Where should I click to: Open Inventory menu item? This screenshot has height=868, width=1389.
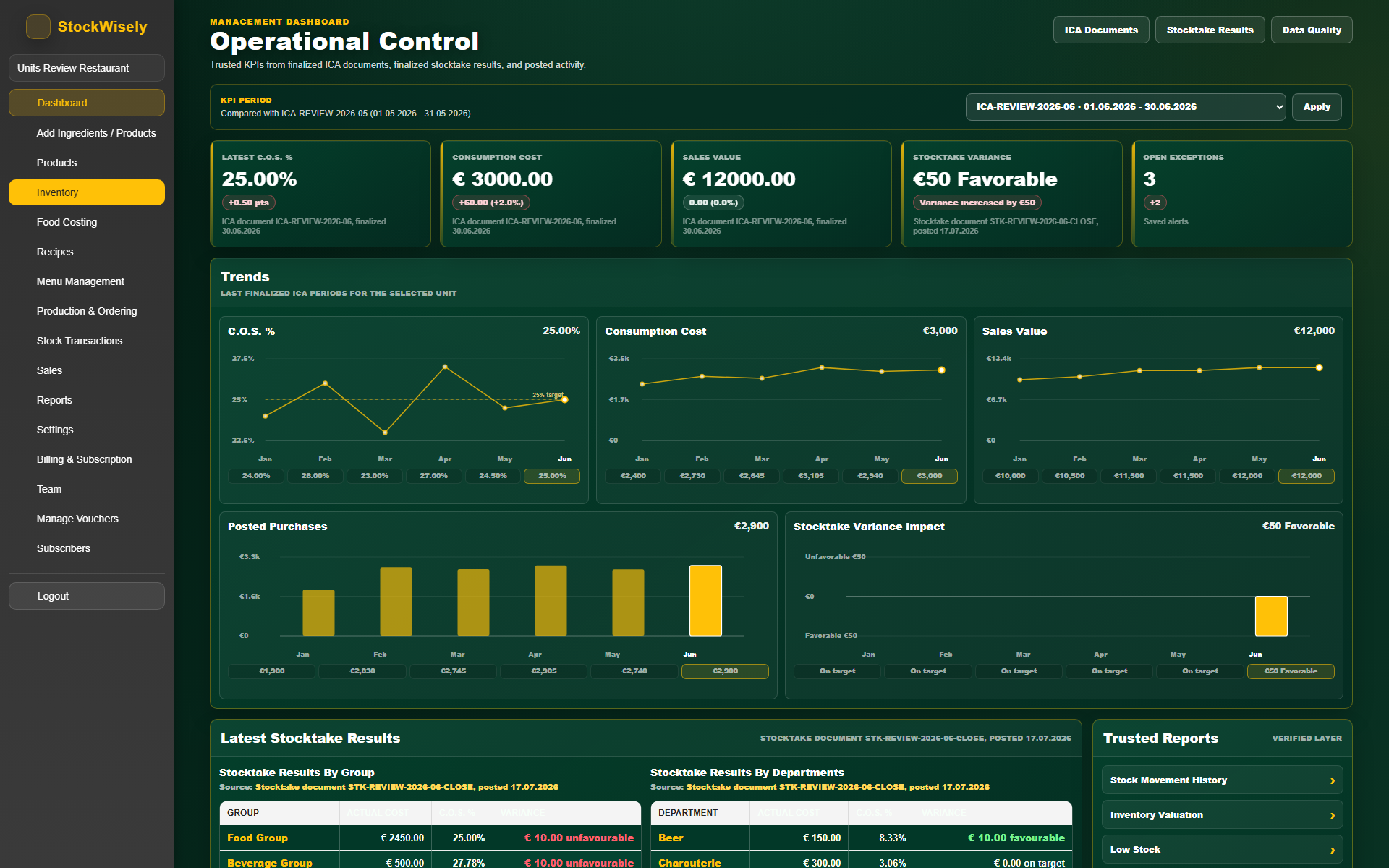pos(87,192)
